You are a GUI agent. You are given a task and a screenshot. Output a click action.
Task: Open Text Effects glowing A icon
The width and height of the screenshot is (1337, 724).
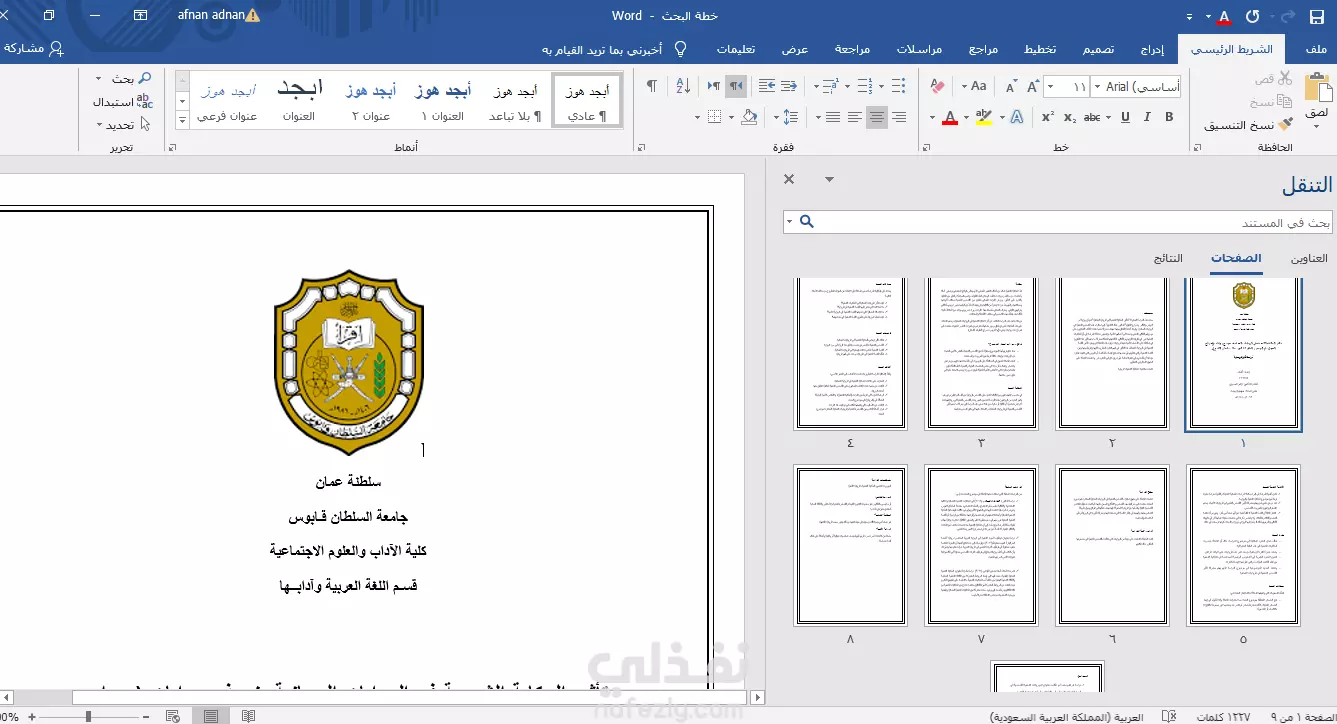click(x=1017, y=117)
